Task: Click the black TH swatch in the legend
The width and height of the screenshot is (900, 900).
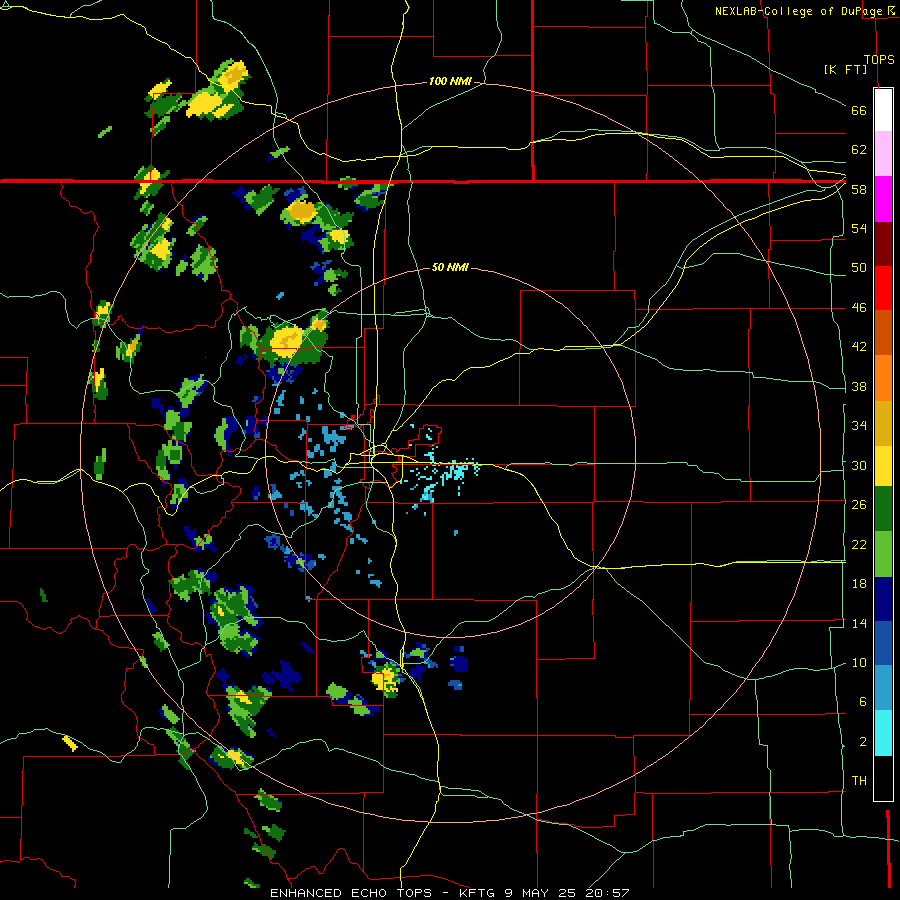Action: 883,777
